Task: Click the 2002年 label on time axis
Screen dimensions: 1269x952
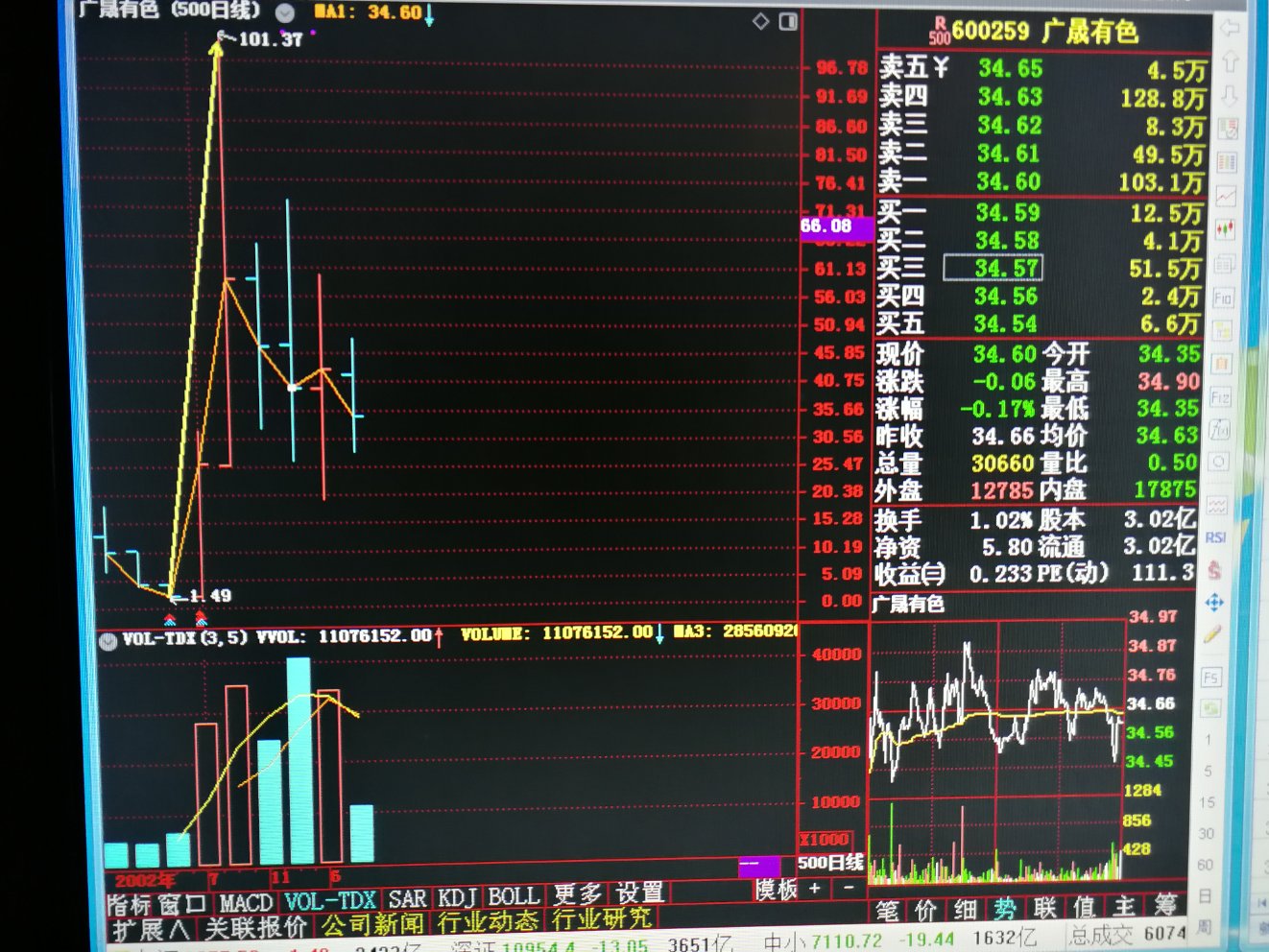Action: click(146, 880)
